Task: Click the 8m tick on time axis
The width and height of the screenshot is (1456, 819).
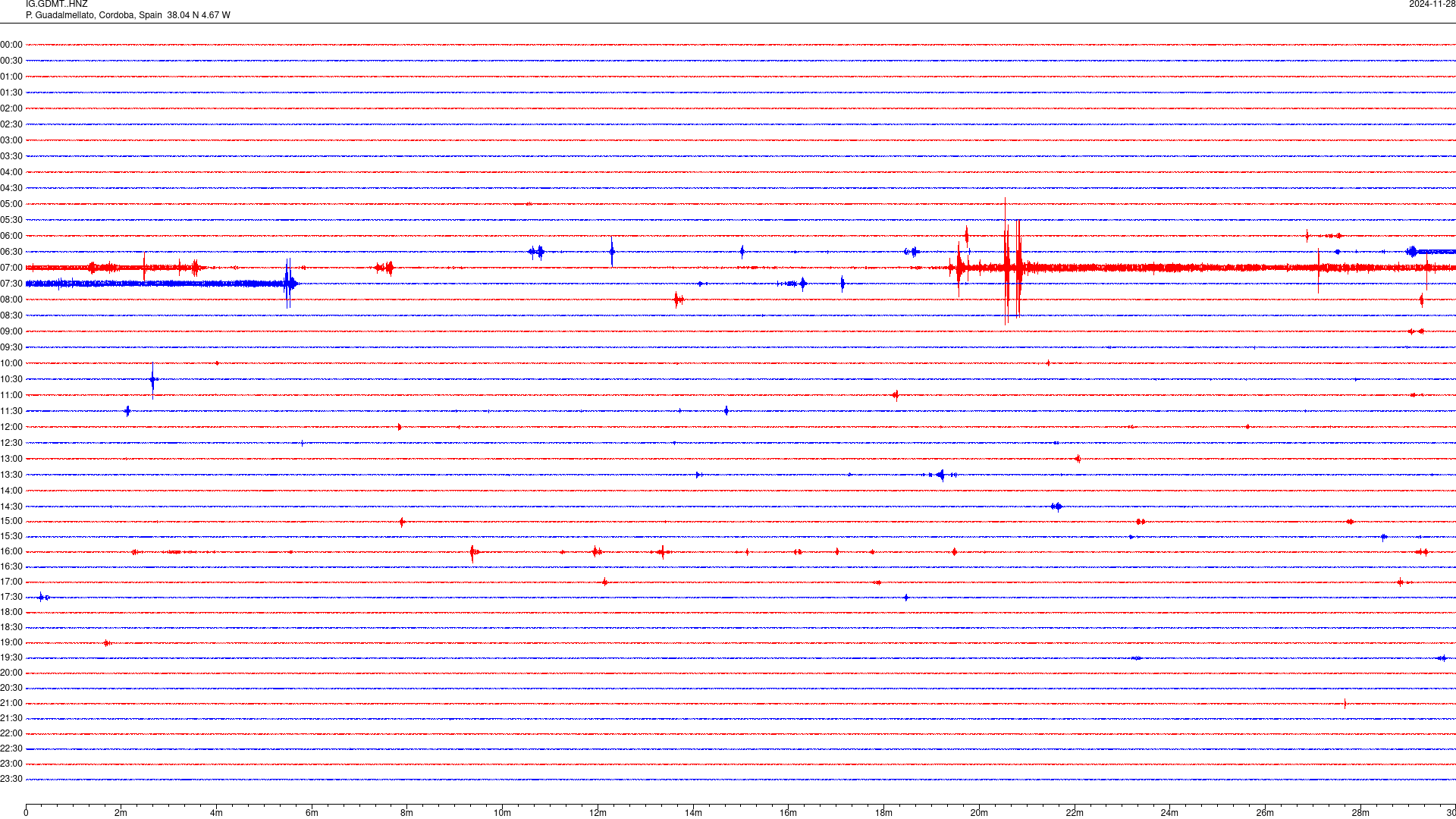Action: click(407, 813)
